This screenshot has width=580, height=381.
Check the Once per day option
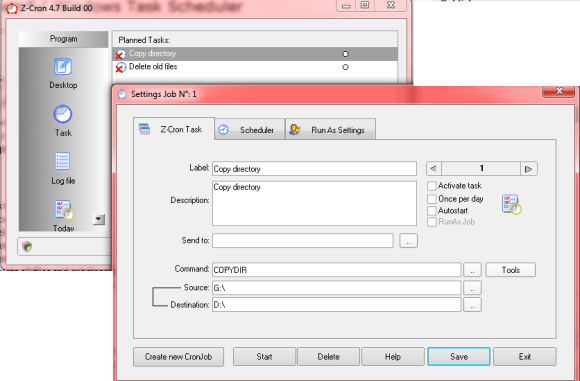click(432, 199)
